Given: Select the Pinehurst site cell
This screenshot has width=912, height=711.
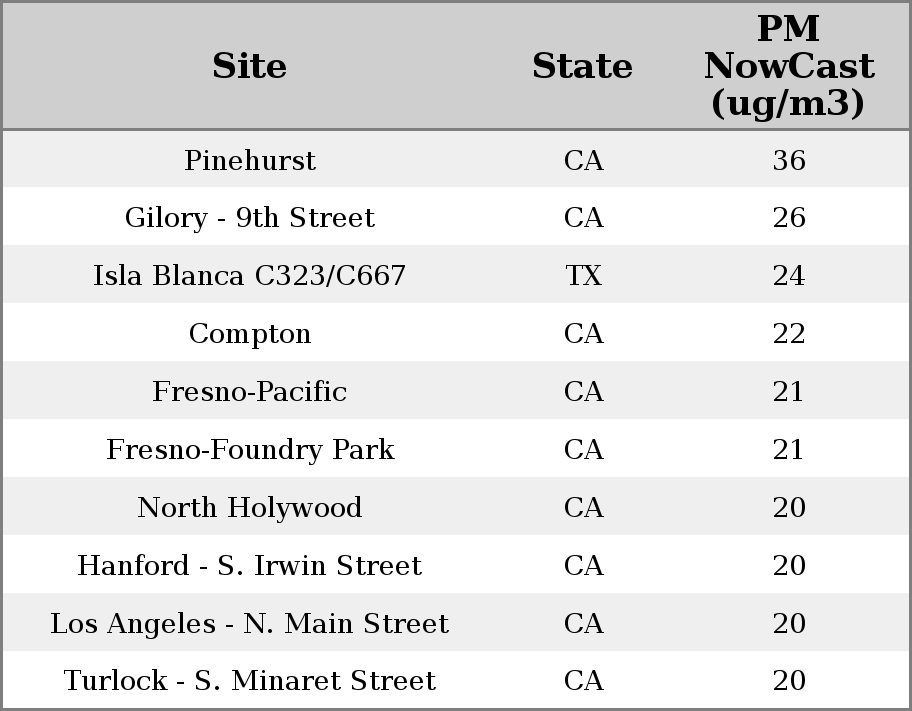Looking at the screenshot, I should tap(250, 160).
